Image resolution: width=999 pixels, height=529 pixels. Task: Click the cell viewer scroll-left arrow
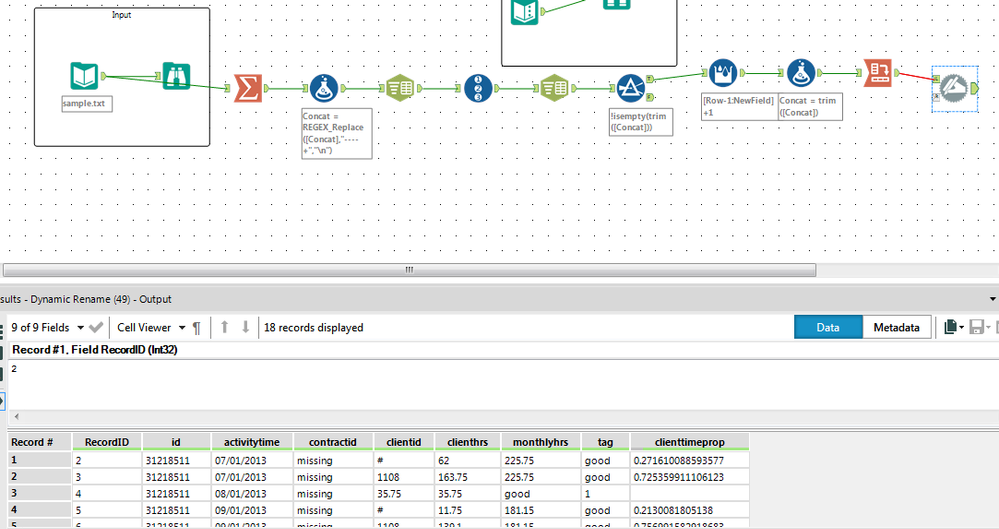[17, 417]
